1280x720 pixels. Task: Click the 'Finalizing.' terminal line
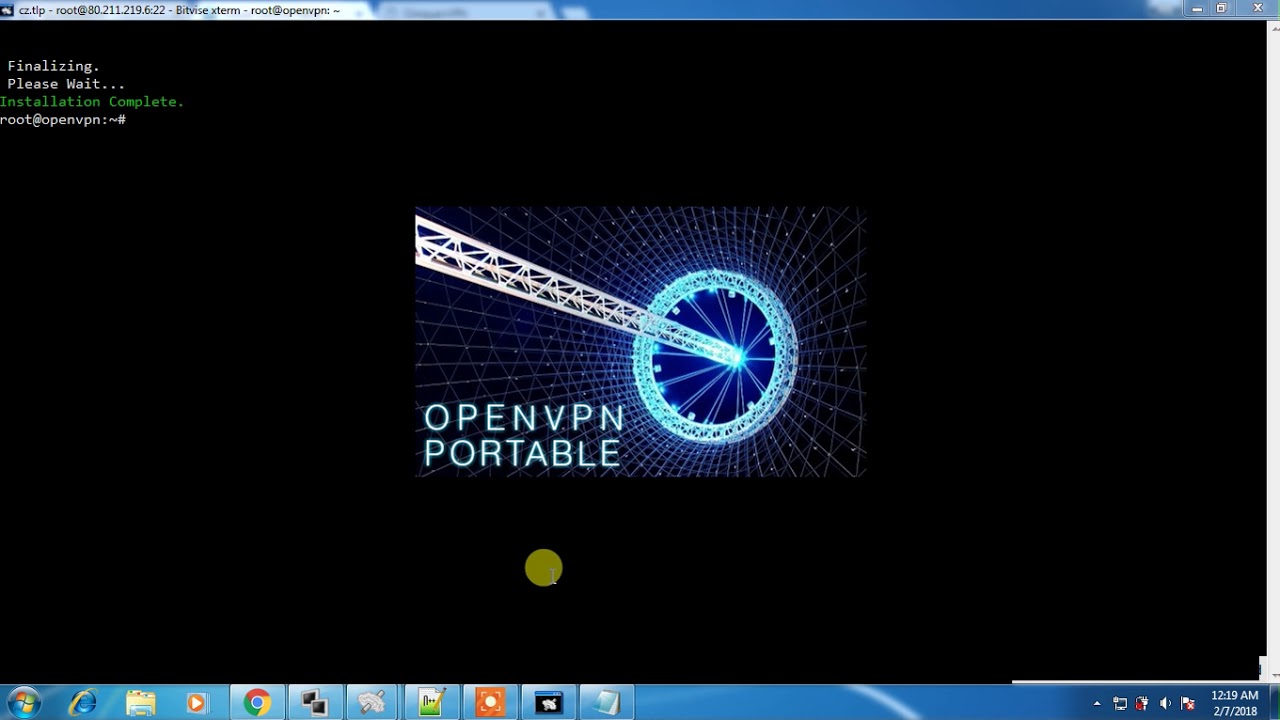pos(53,66)
